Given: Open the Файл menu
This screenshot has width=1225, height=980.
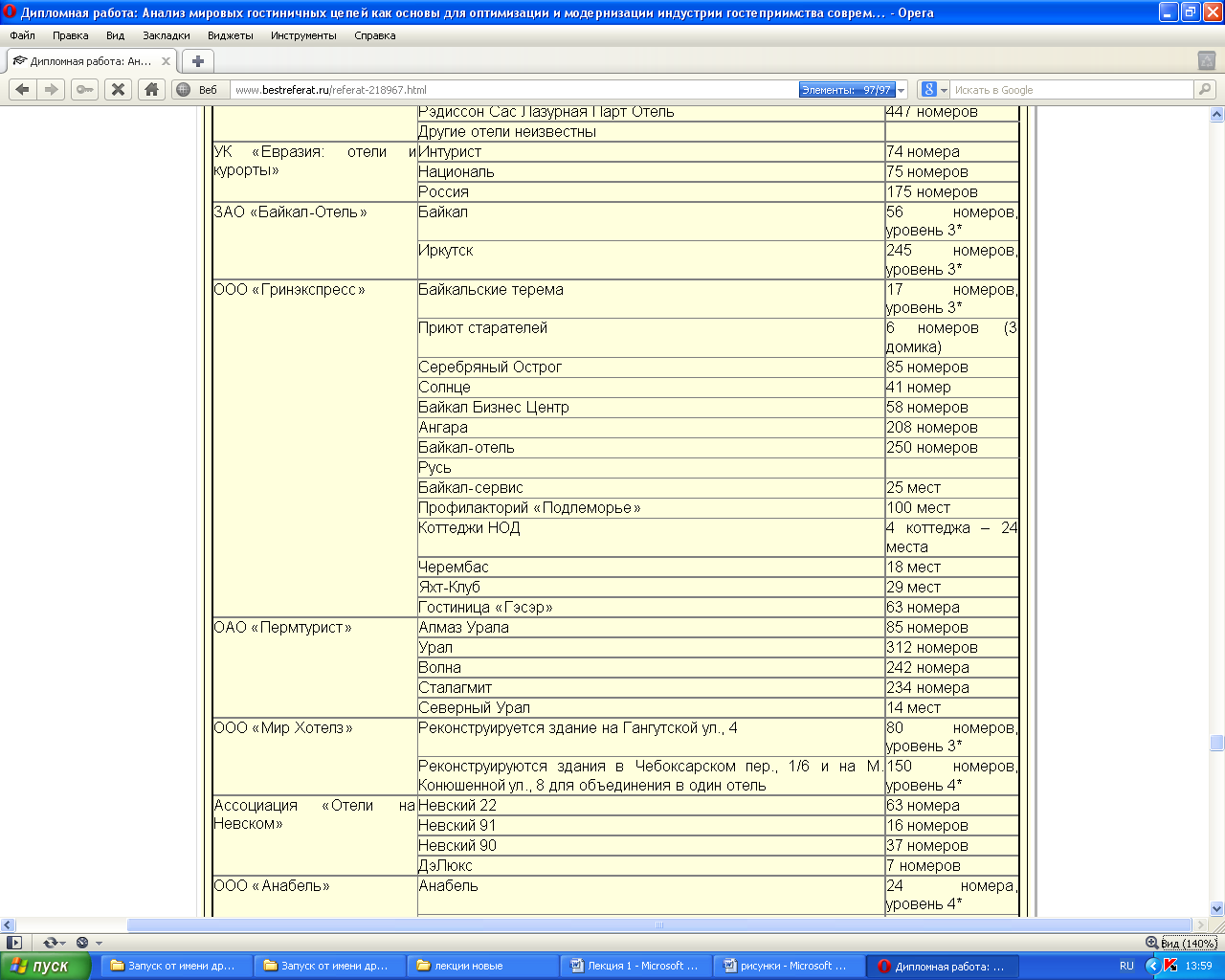Looking at the screenshot, I should [23, 35].
